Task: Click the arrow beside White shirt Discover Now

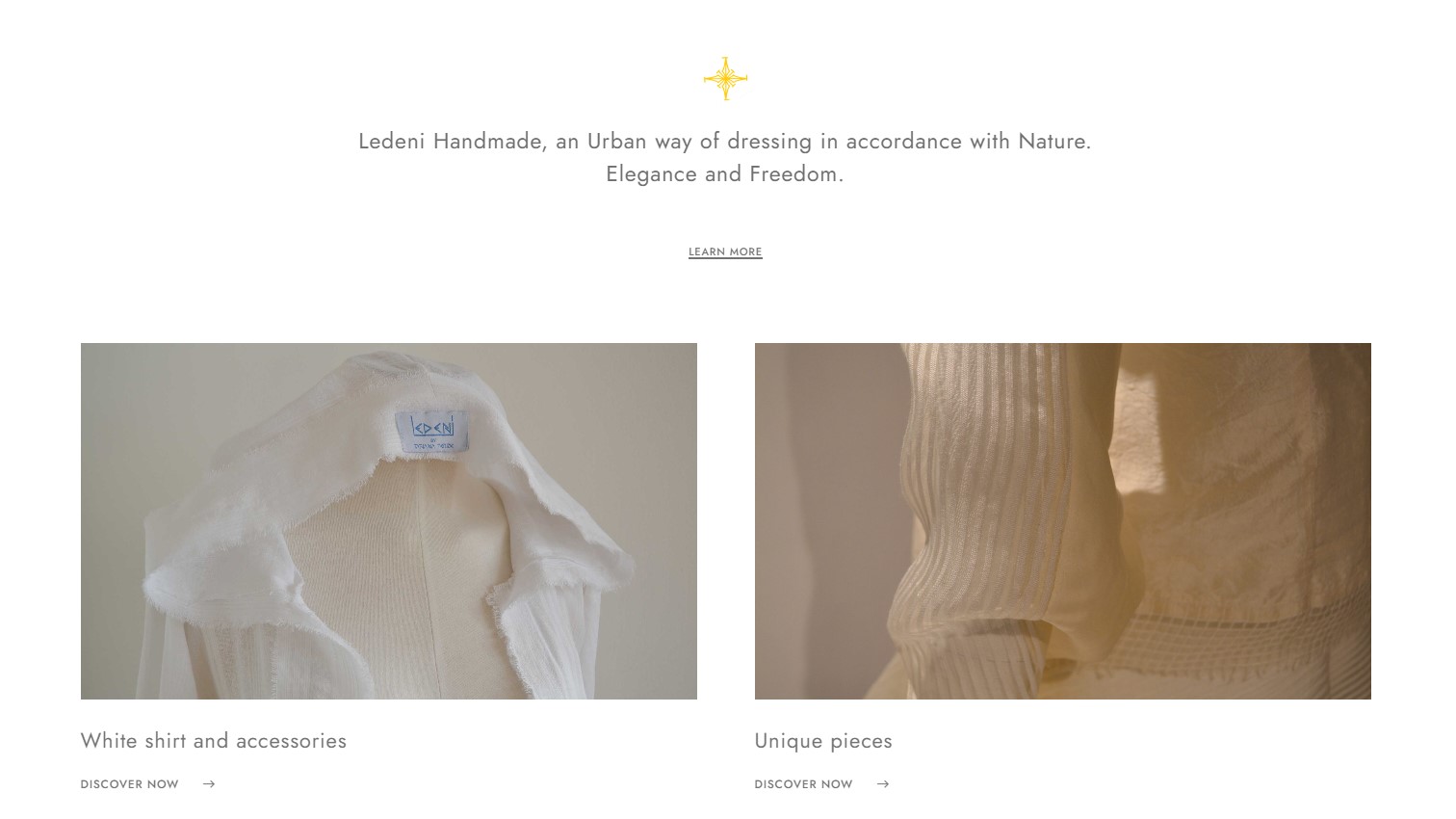Action: 209,784
